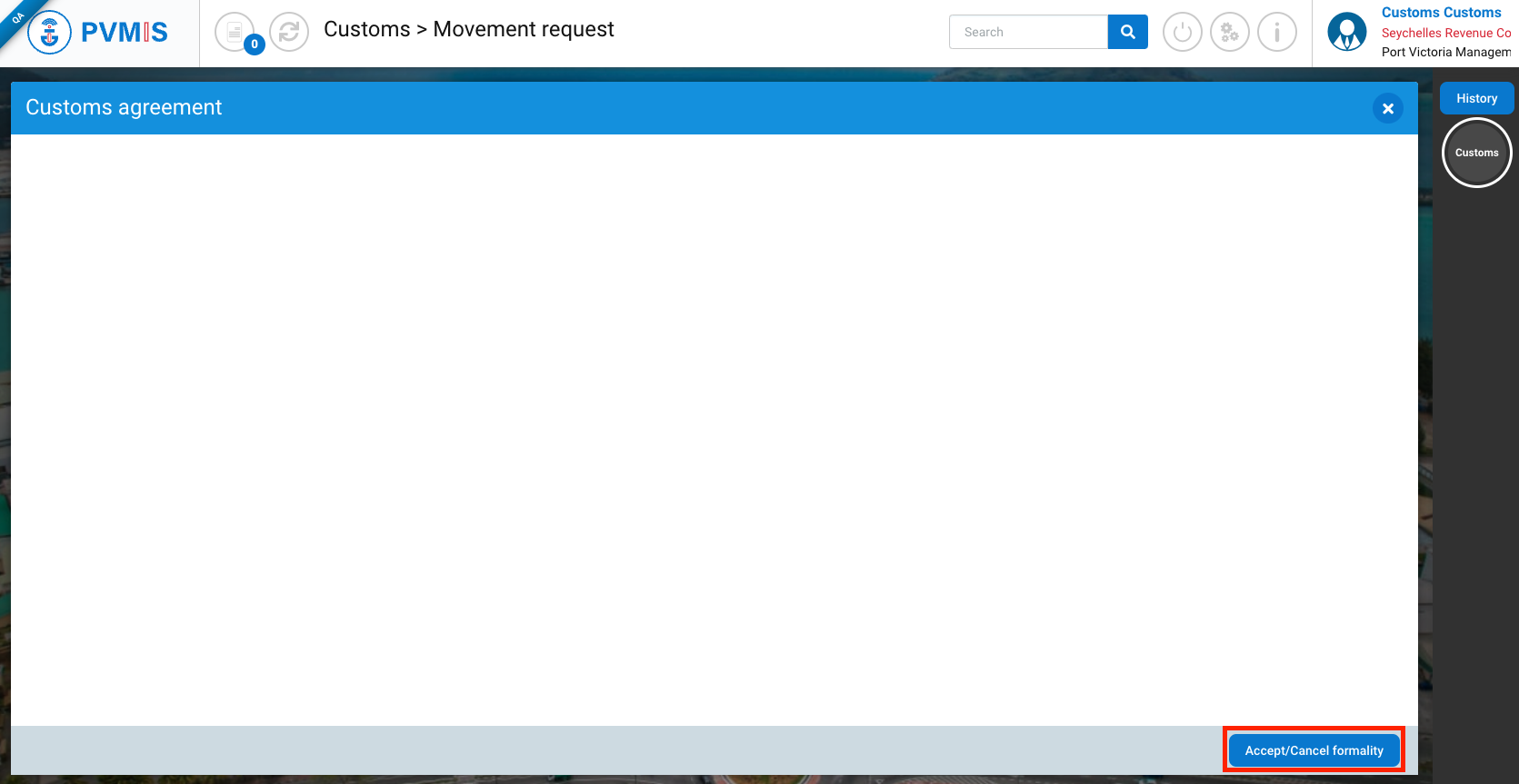Click the PVMIS wordmark text
The width and height of the screenshot is (1519, 784).
point(125,33)
